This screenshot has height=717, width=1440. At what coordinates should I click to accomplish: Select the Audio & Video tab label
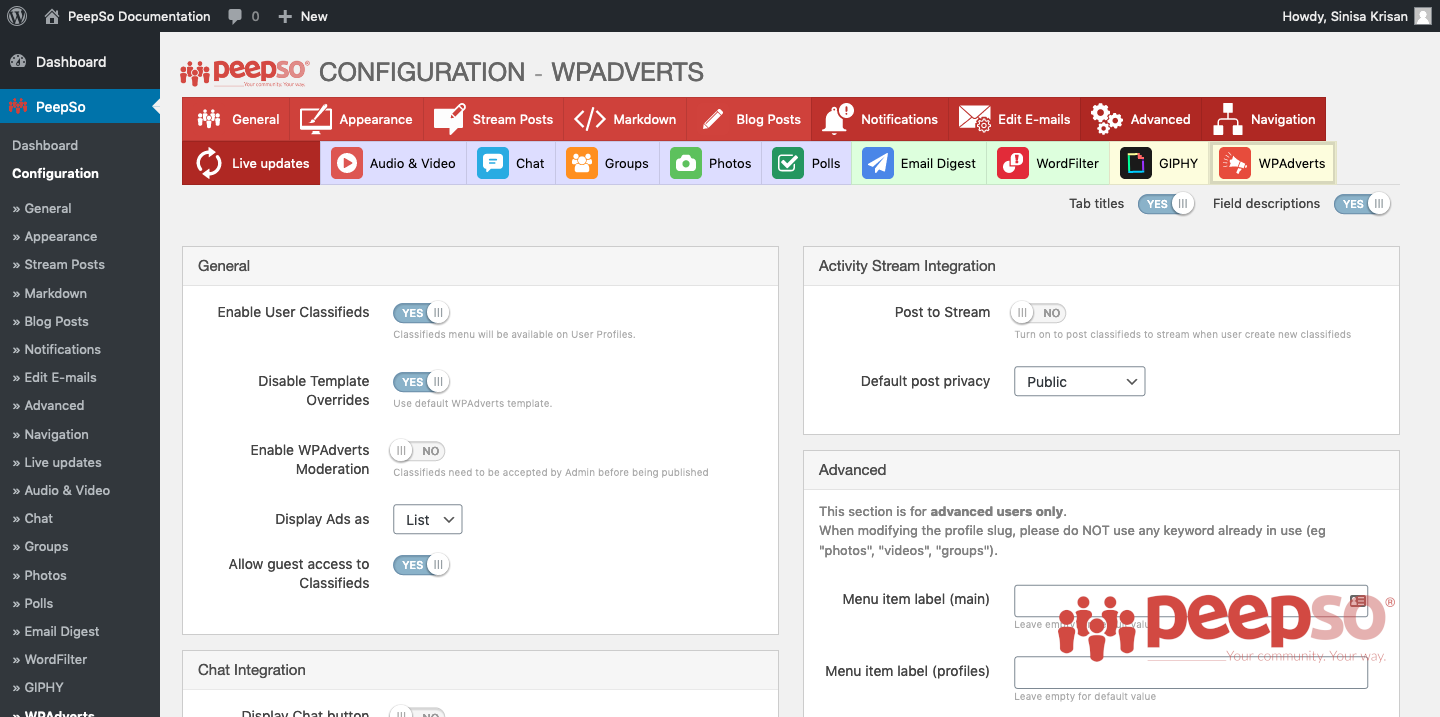click(x=413, y=164)
